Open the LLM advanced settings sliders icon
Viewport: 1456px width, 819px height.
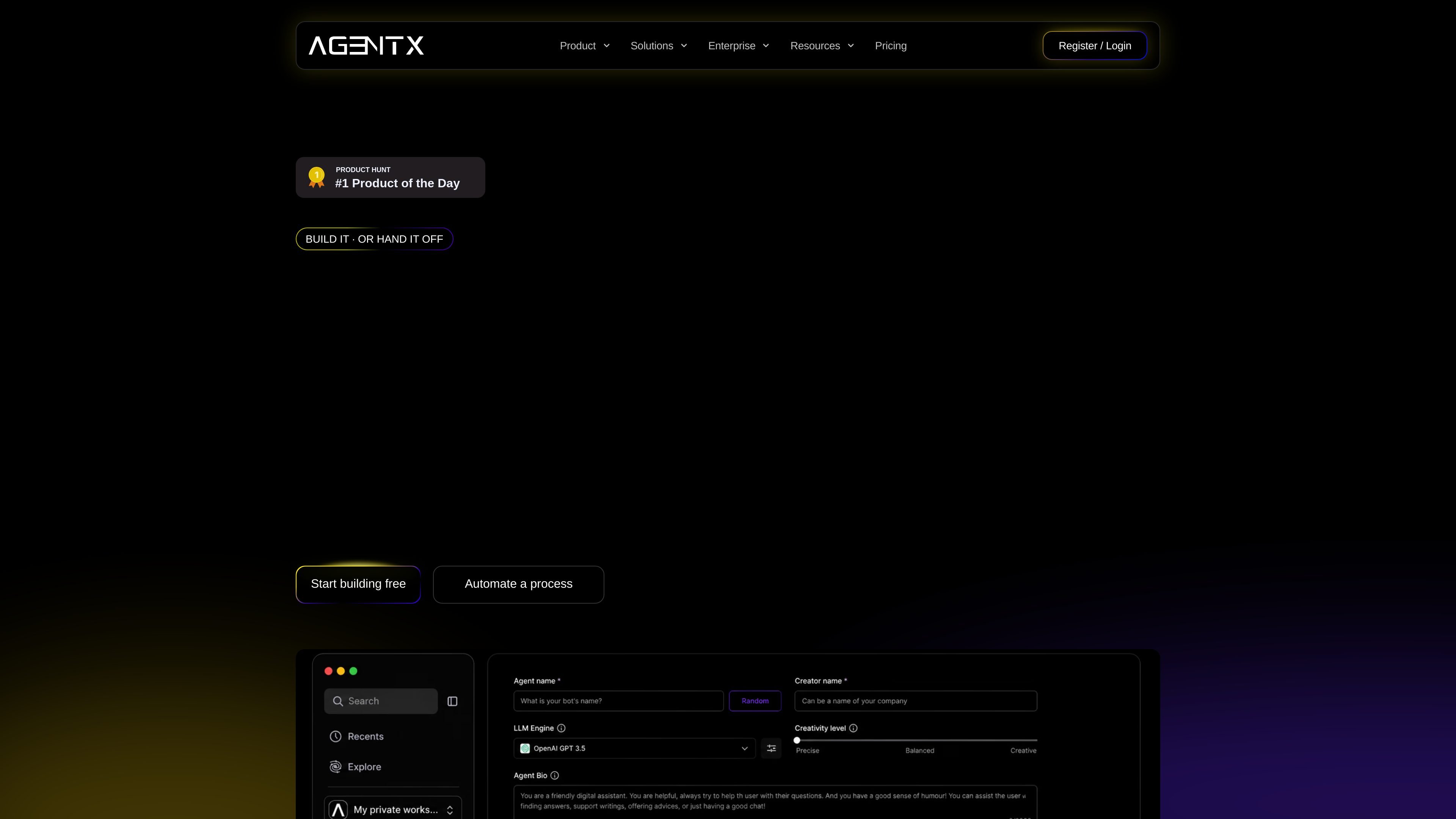coord(771,748)
